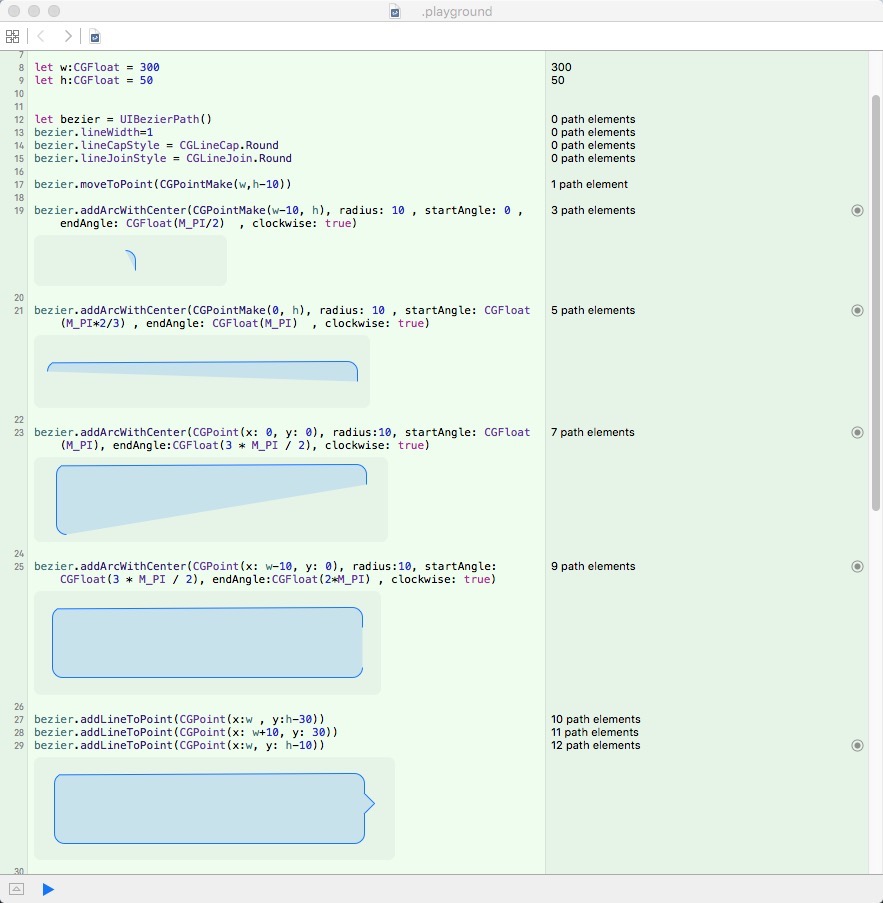Toggle inline result for 7 path elements
883x903 pixels.
point(857,433)
